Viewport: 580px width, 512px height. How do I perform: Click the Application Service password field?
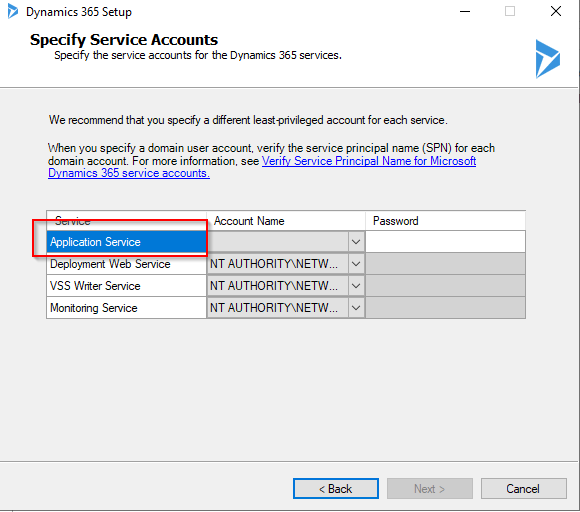pos(445,242)
